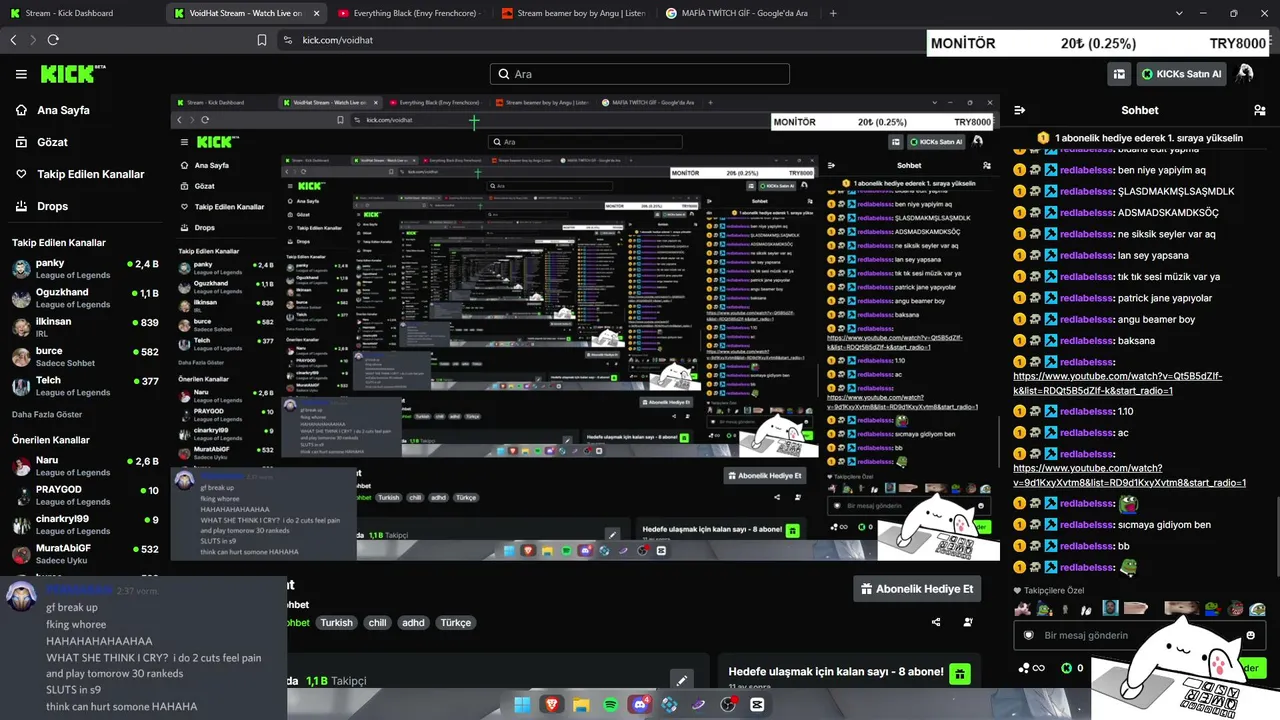Click the pencil edit icon above the taskbar
The height and width of the screenshot is (720, 1280).
pyautogui.click(x=682, y=680)
